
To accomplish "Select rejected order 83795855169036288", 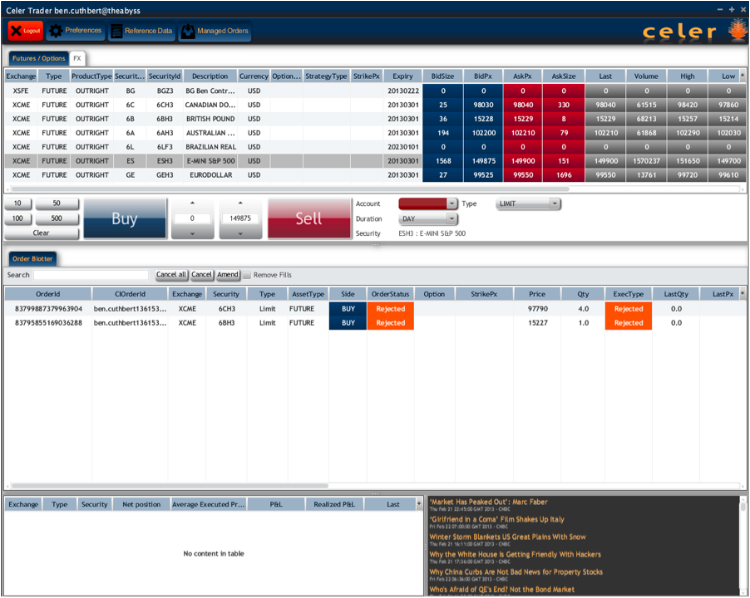I will point(373,323).
